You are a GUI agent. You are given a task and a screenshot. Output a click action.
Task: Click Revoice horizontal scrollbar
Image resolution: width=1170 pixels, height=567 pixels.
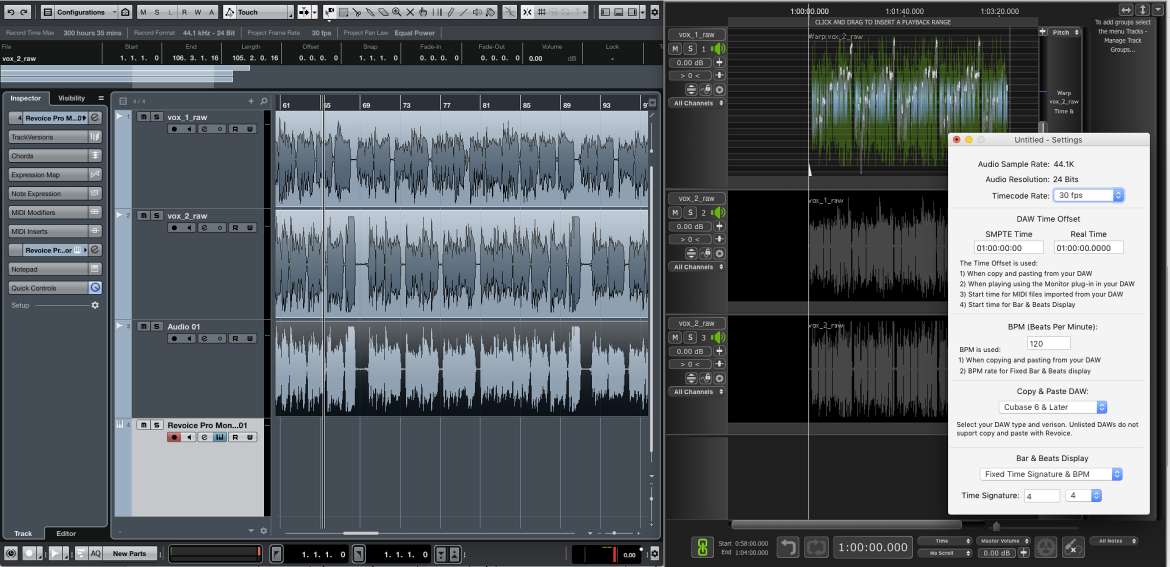pyautogui.click(x=847, y=524)
